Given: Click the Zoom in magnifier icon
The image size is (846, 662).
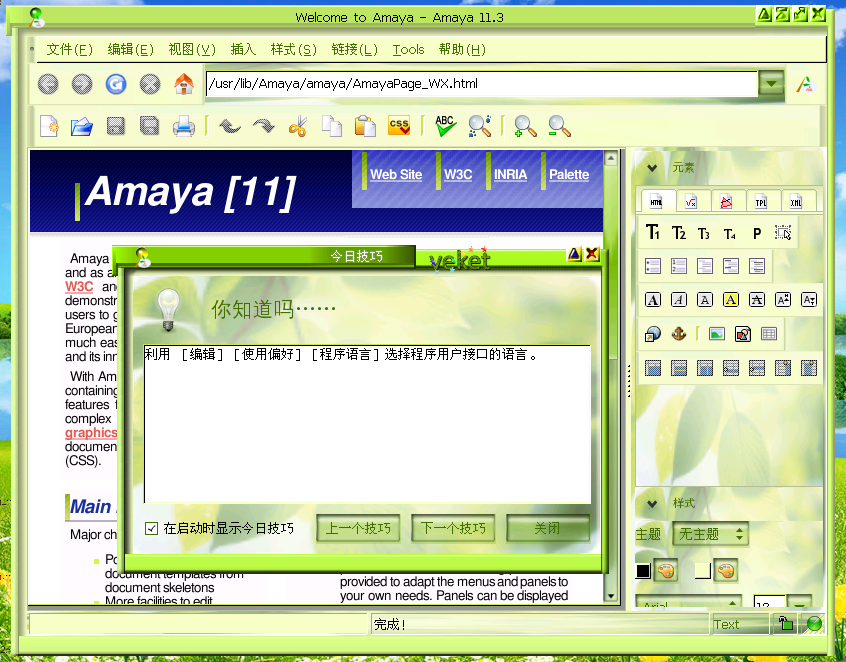Looking at the screenshot, I should [x=525, y=127].
